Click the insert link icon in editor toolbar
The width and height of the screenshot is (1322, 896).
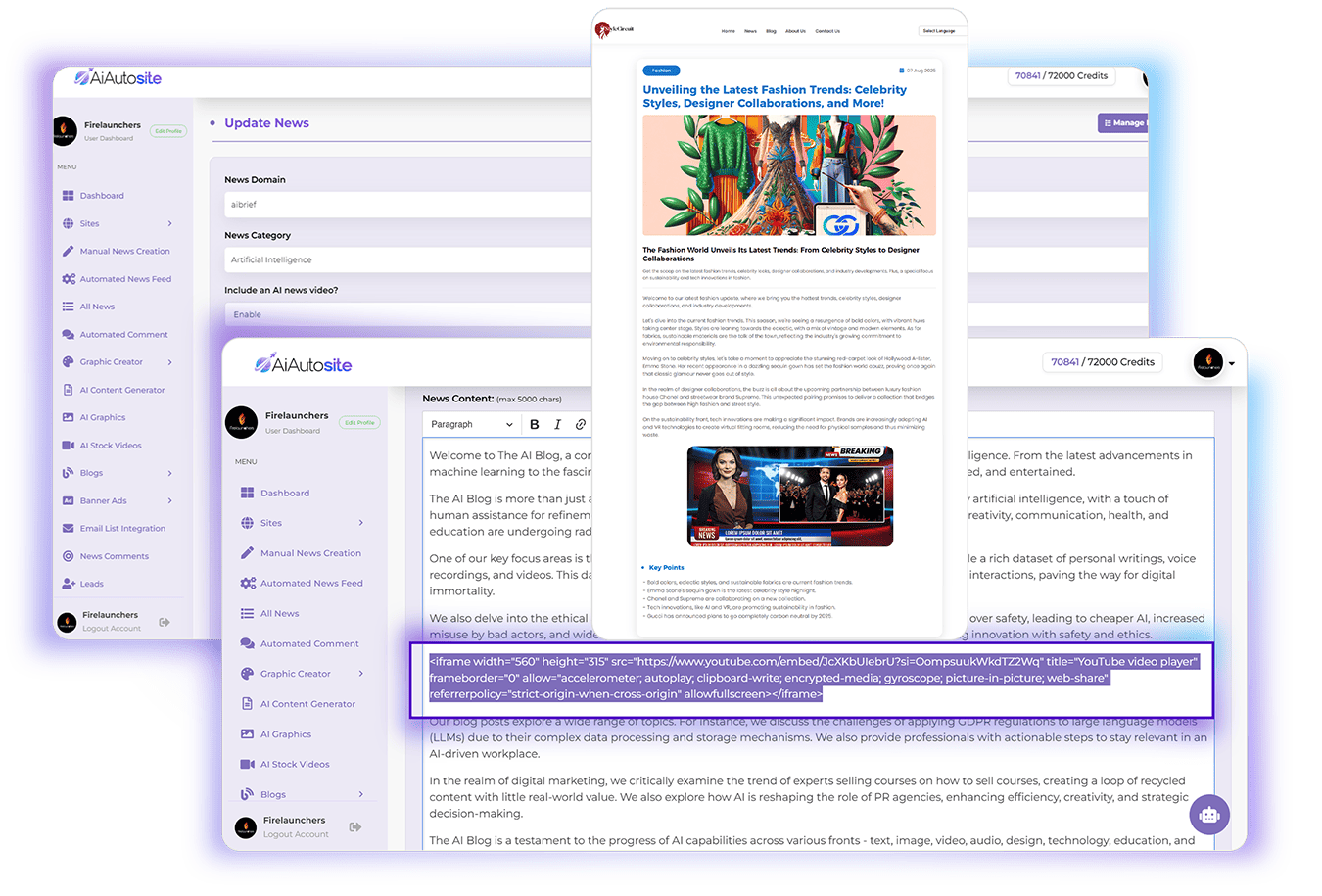580,424
